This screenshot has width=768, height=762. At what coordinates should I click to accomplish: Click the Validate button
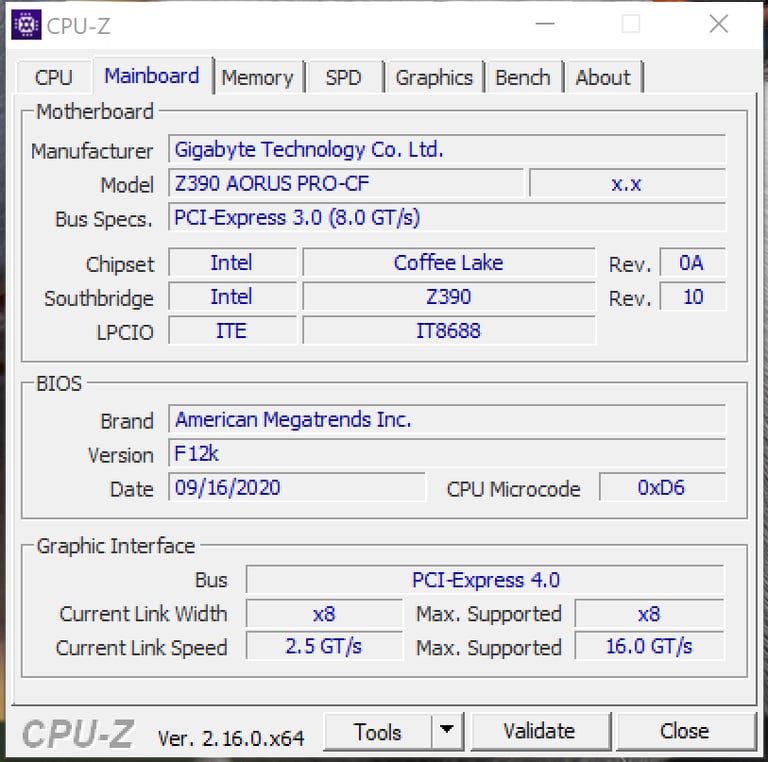pos(540,731)
